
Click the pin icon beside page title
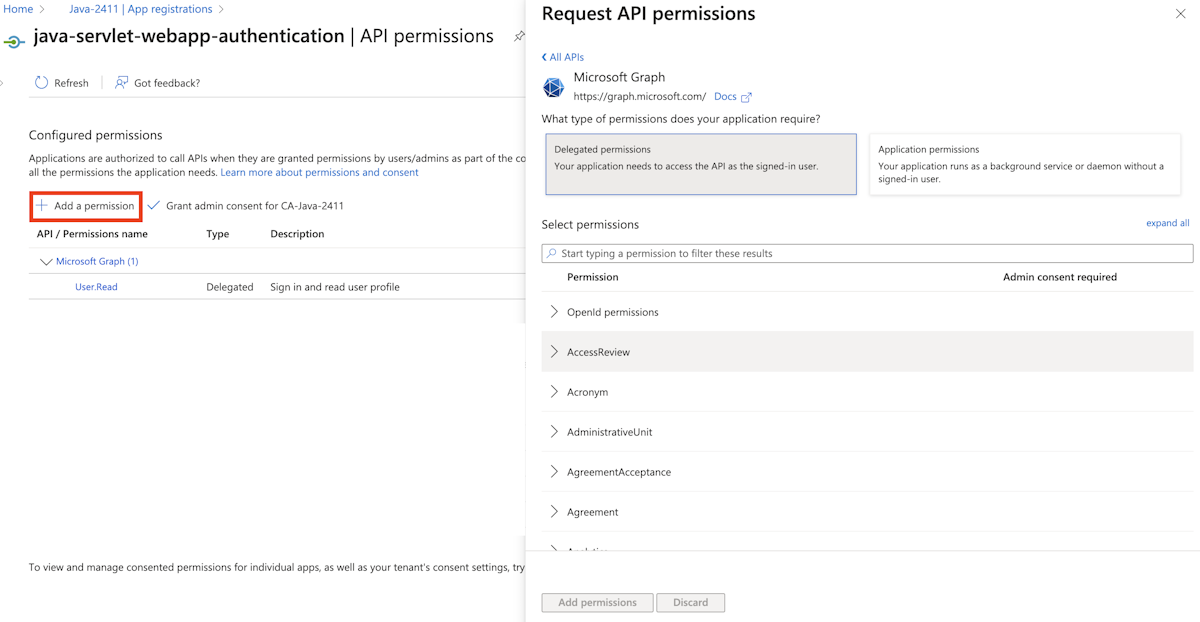pyautogui.click(x=519, y=36)
